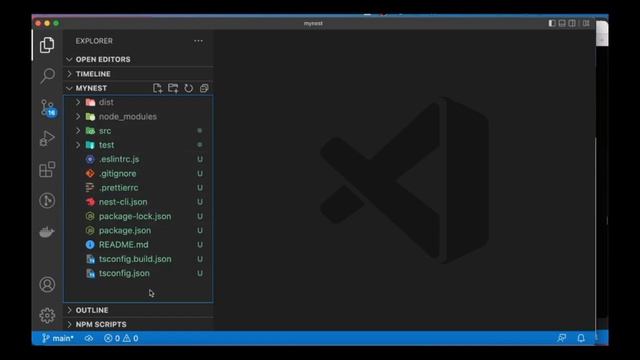Open the Search view in activity bar
Image resolution: width=640 pixels, height=360 pixels.
[47, 76]
